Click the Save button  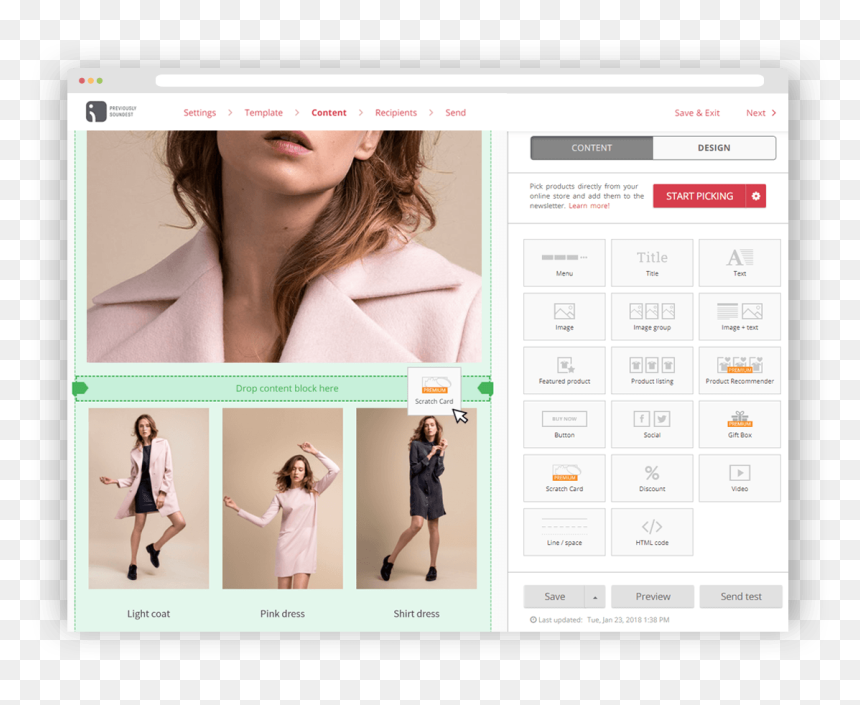click(x=555, y=596)
